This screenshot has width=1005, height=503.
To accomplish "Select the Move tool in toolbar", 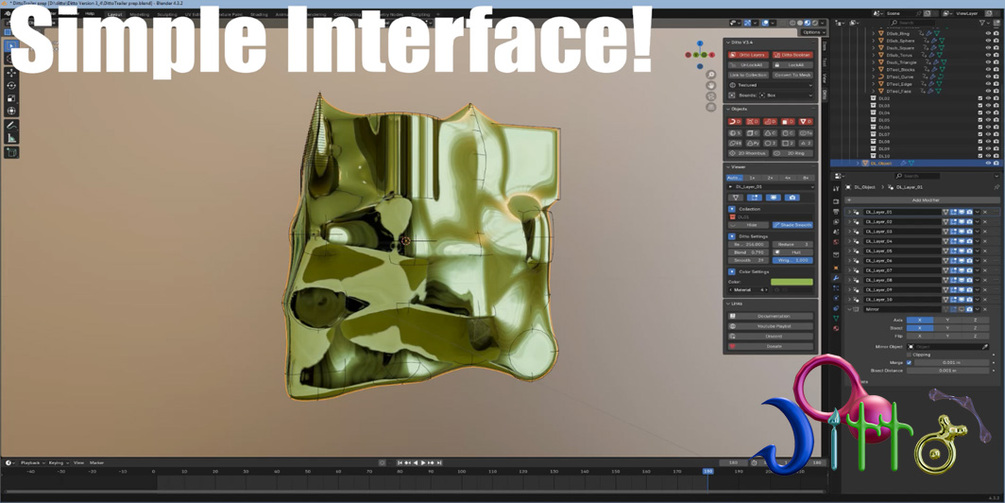I will [12, 73].
